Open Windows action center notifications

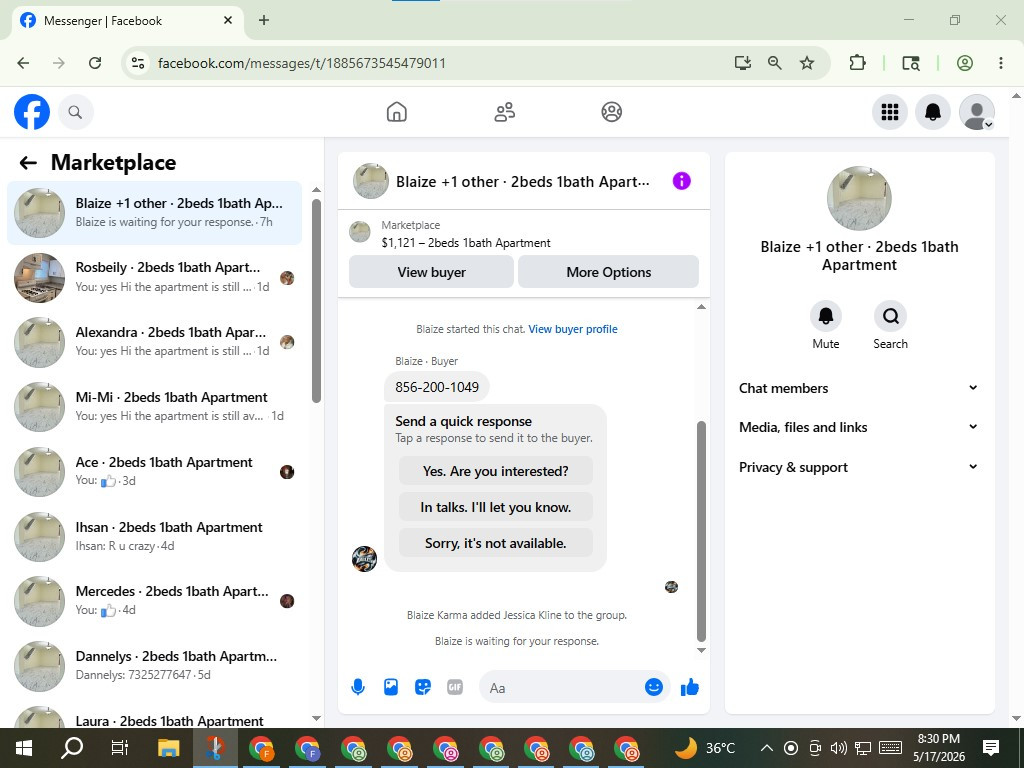coord(991,748)
